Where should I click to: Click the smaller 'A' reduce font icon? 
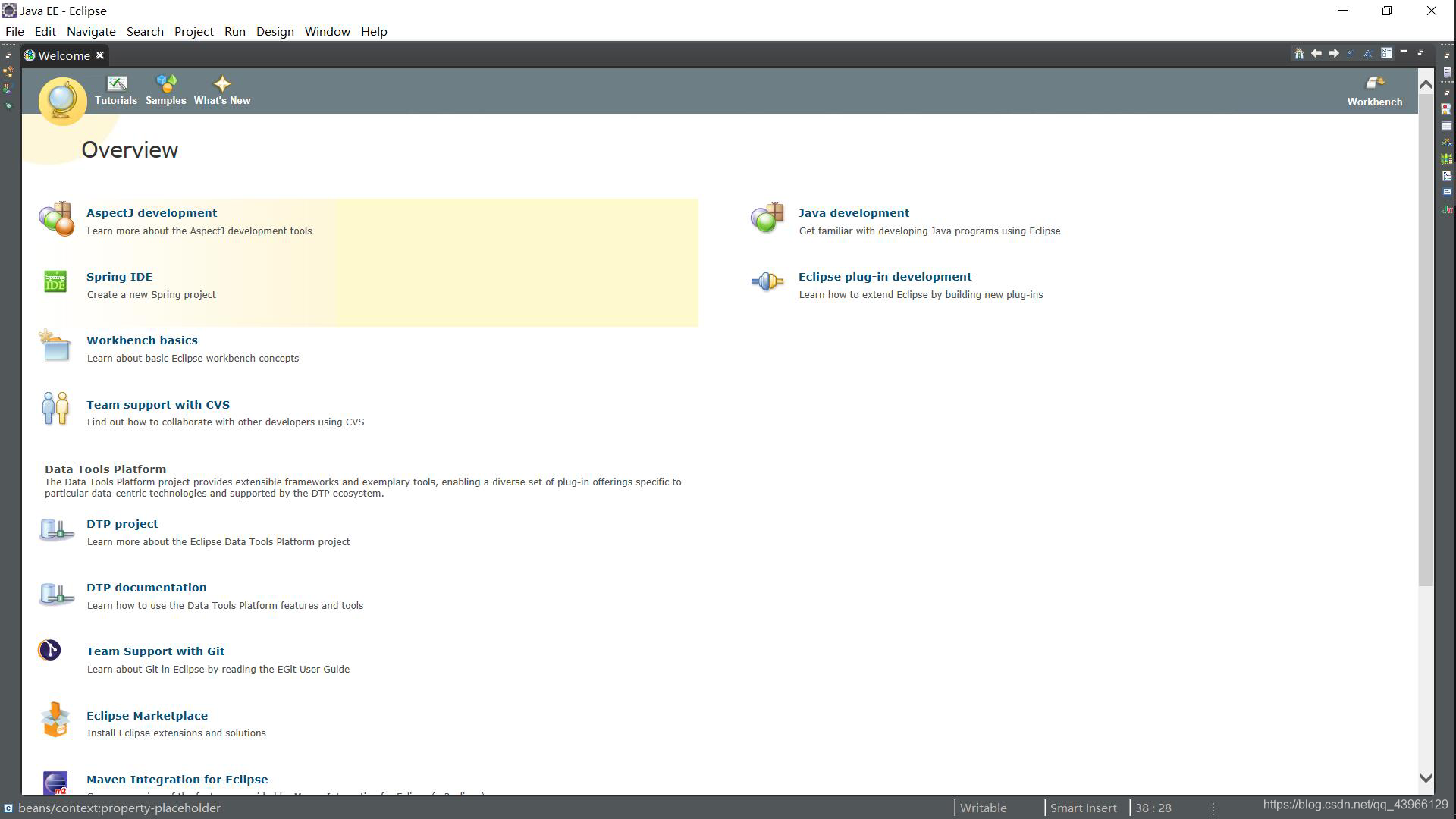click(x=1350, y=53)
